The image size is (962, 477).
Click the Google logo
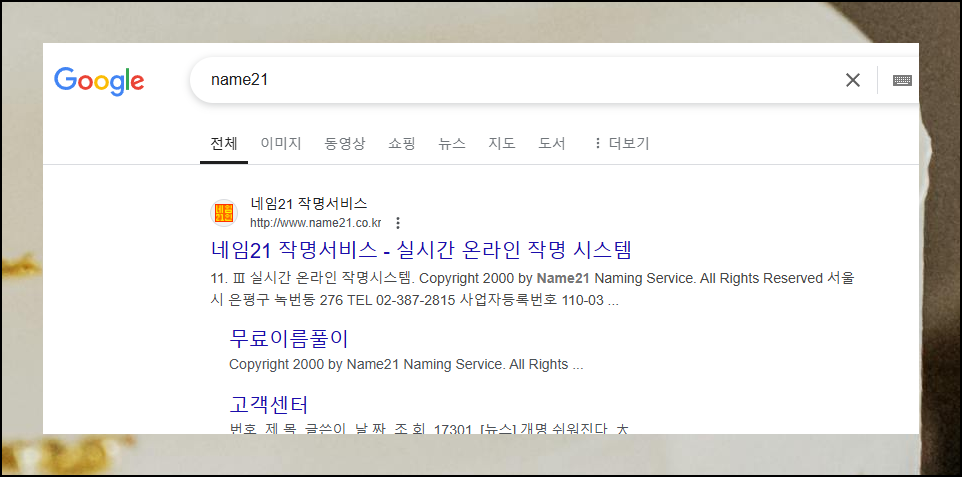(x=99, y=81)
